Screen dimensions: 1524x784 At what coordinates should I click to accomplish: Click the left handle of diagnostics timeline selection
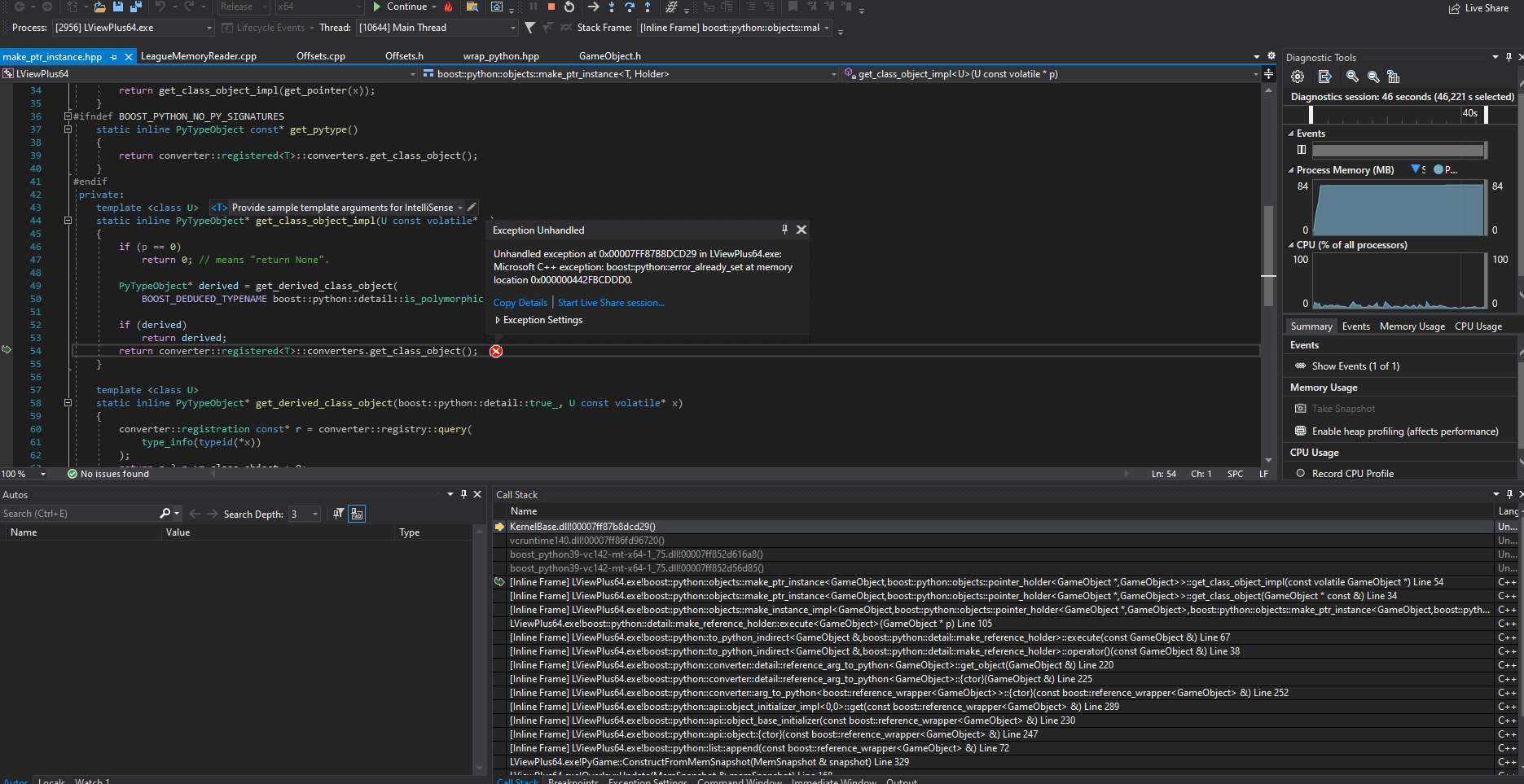(1311, 115)
